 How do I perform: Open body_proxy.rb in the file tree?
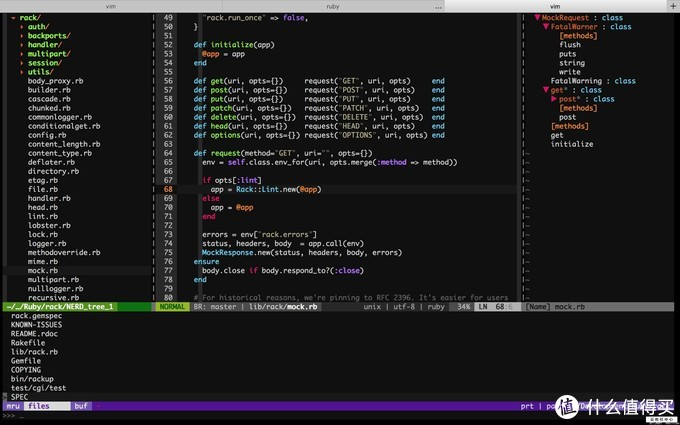click(x=56, y=81)
